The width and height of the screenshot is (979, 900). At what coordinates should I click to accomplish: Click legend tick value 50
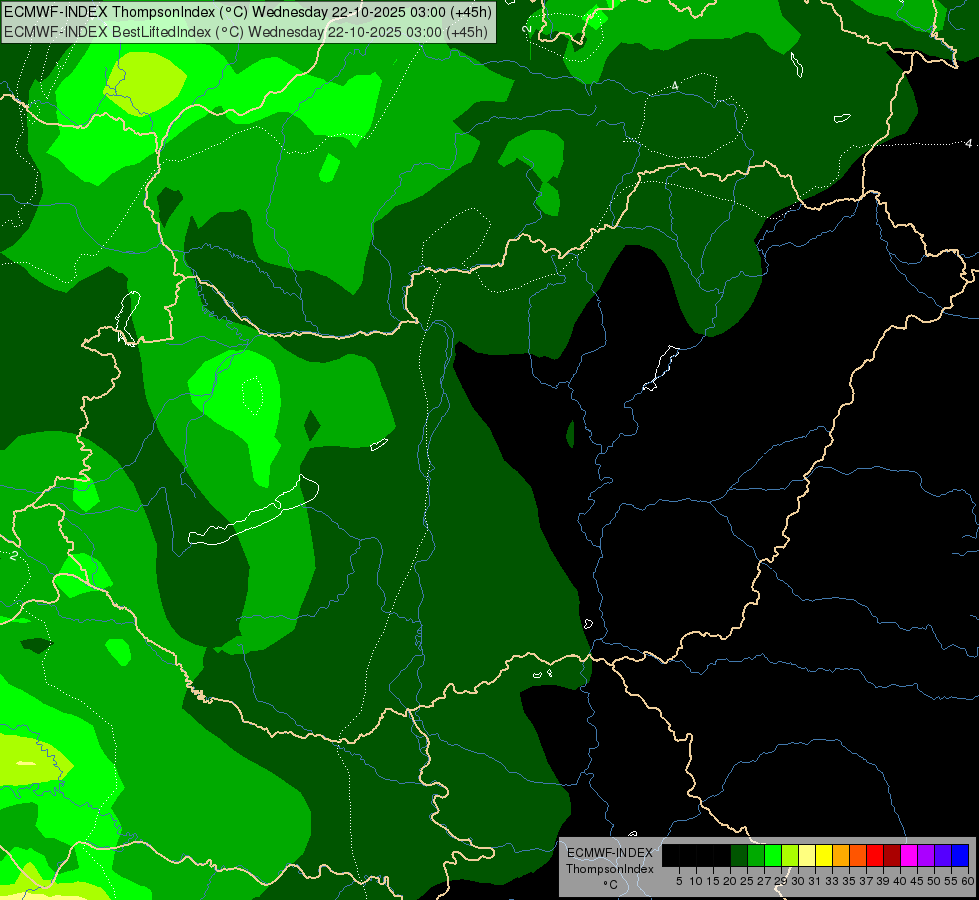coord(934,881)
